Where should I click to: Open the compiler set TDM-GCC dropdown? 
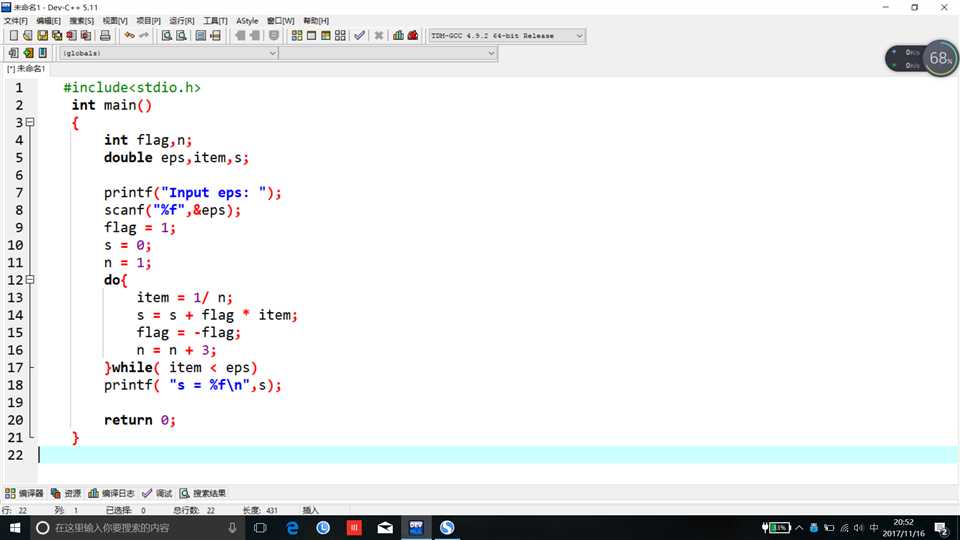(x=506, y=36)
